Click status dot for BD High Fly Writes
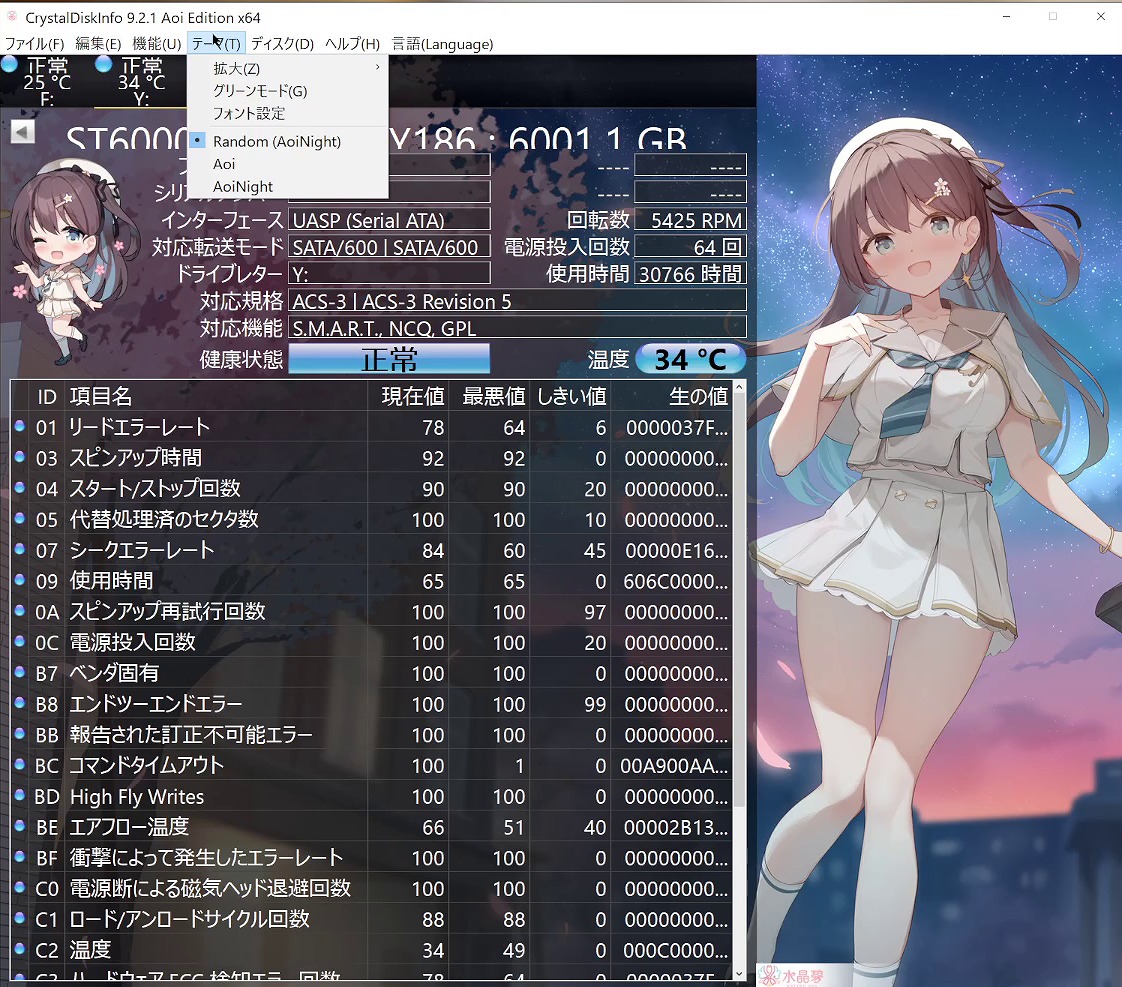The image size is (1122, 987). tap(20, 795)
